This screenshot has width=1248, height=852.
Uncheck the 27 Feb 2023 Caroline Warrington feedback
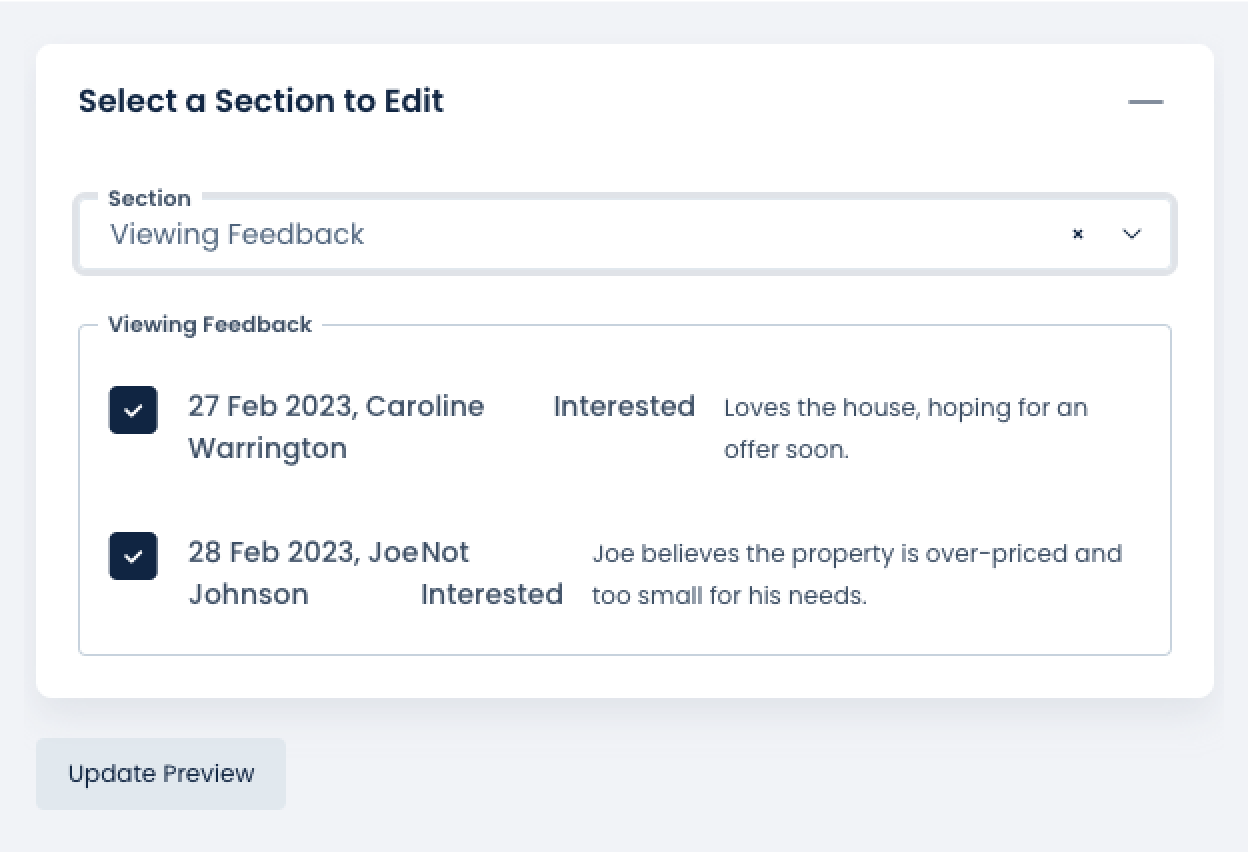click(133, 410)
